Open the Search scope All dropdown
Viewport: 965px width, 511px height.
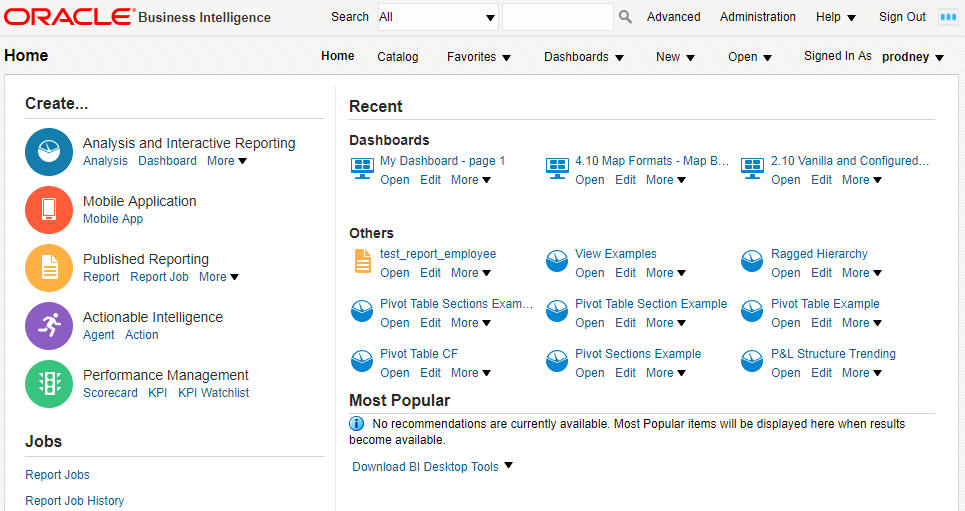coord(438,17)
